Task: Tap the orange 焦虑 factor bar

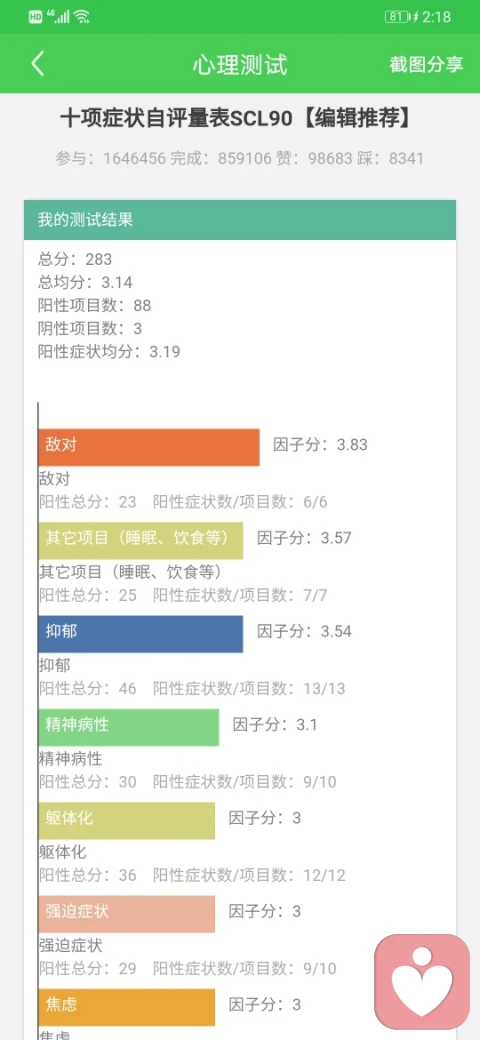Action: (x=127, y=1008)
